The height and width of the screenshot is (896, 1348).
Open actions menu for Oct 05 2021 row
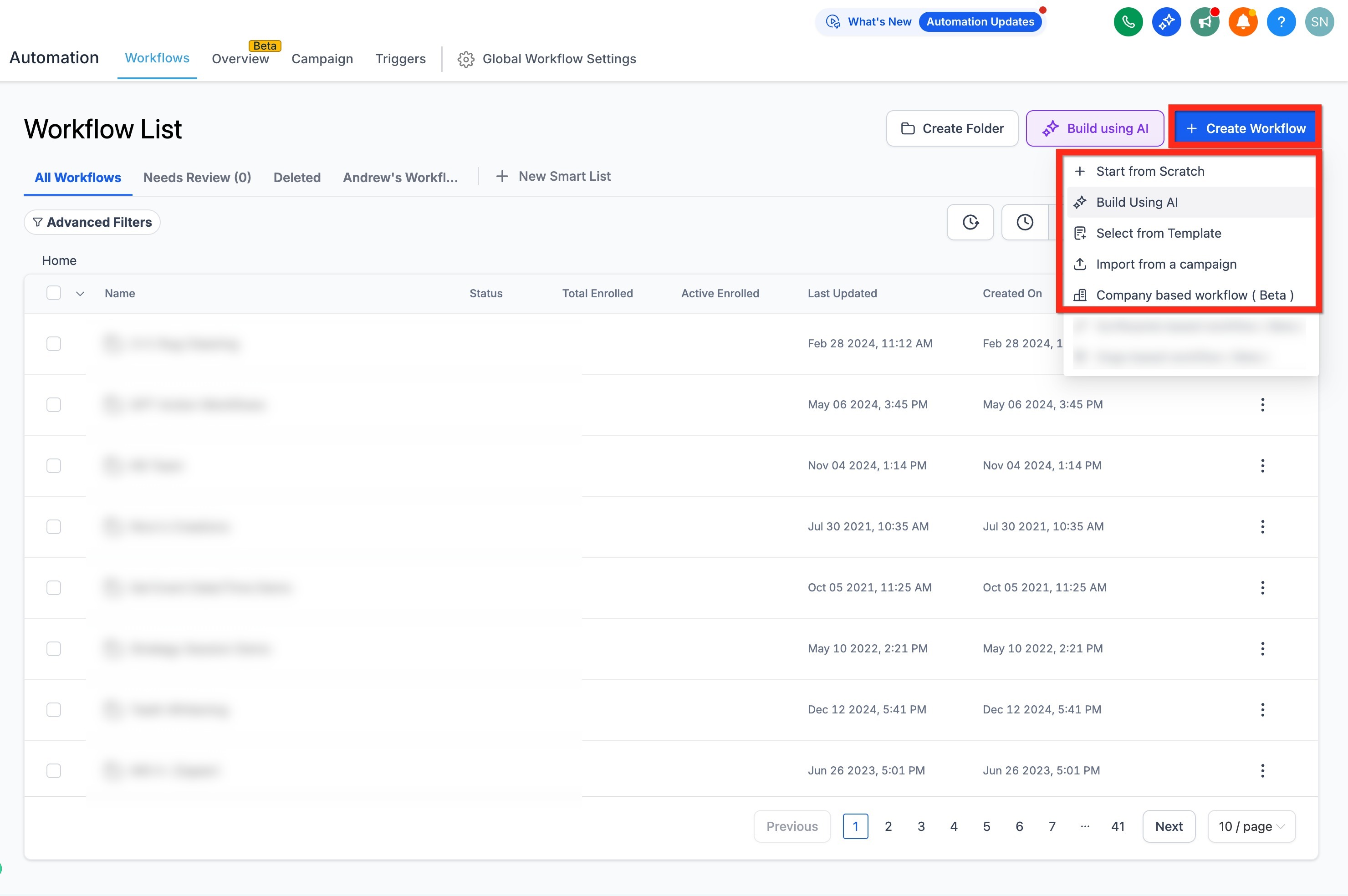(x=1262, y=587)
